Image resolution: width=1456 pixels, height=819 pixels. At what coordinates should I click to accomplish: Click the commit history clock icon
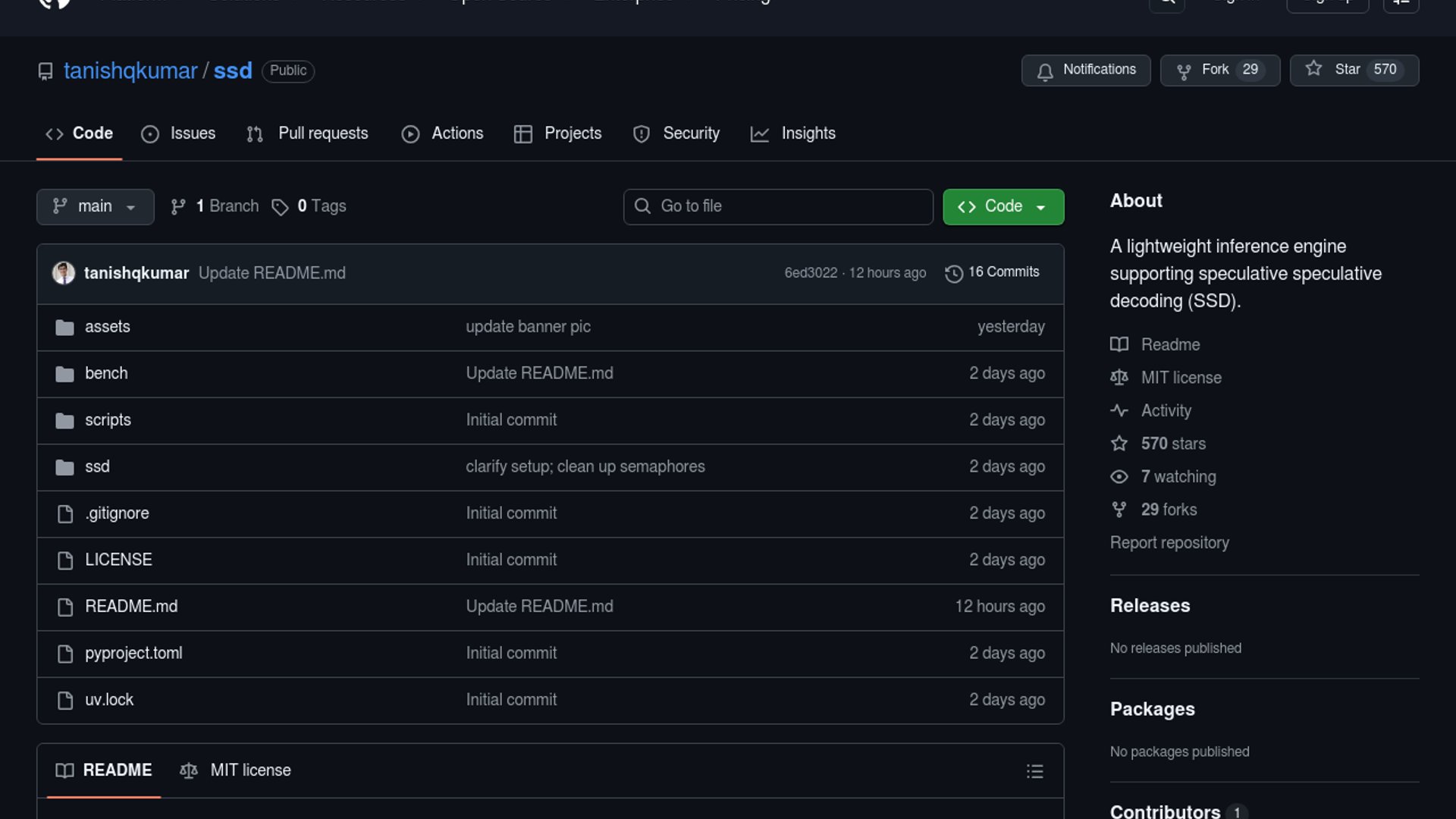click(953, 273)
